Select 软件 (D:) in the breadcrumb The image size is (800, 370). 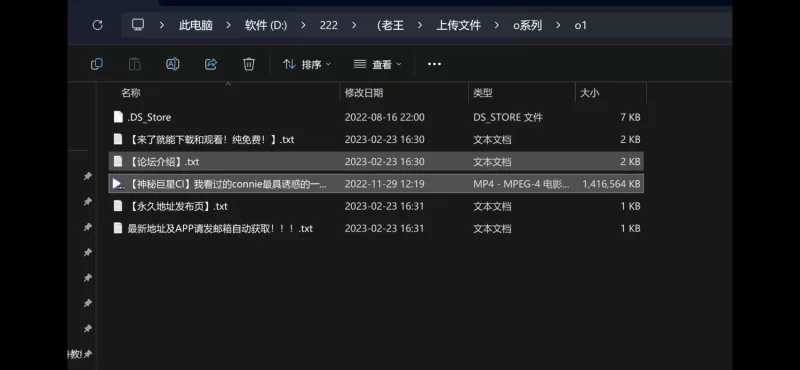(x=266, y=25)
